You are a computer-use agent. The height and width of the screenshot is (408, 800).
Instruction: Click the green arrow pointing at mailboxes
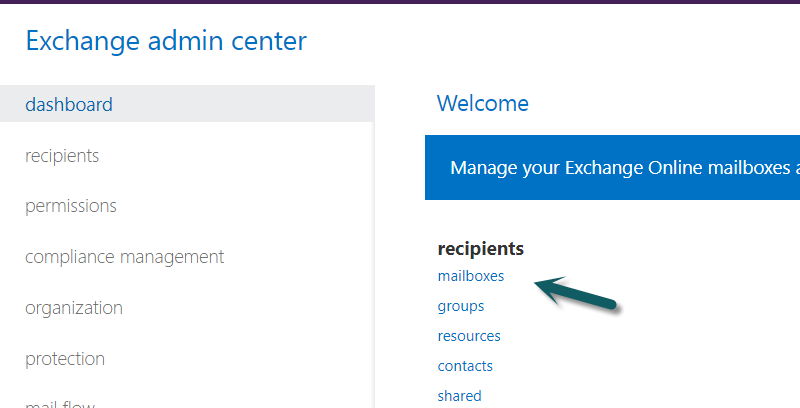tap(576, 293)
